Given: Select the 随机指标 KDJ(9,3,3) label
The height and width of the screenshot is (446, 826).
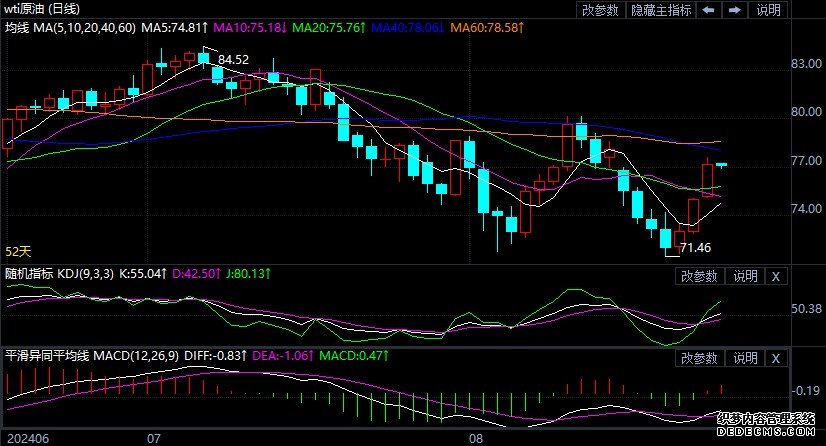Looking at the screenshot, I should click(x=59, y=274).
